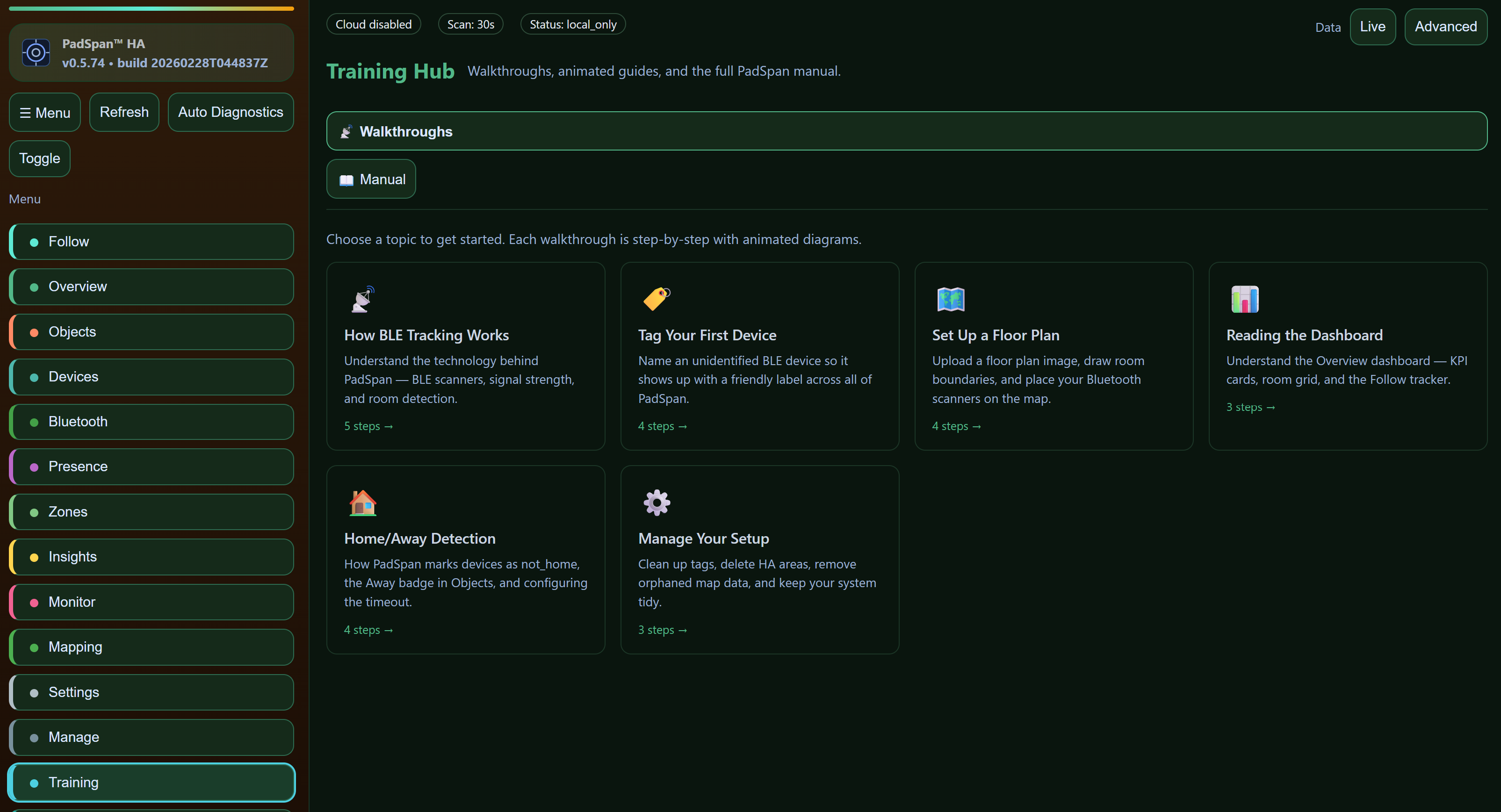
Task: Click the 'Status: local_only' chip
Action: tap(573, 24)
